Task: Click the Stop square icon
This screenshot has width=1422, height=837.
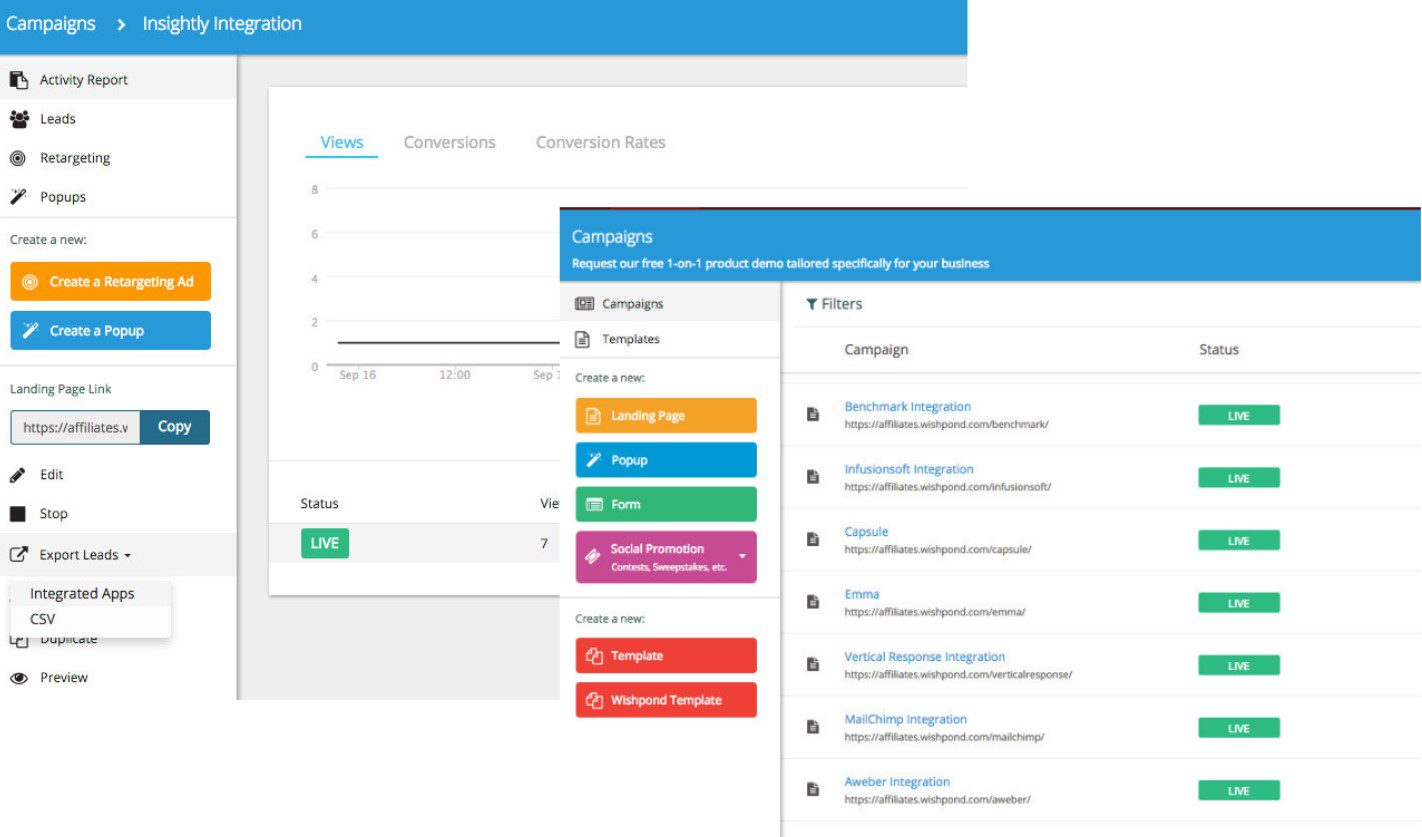Action: (18, 514)
